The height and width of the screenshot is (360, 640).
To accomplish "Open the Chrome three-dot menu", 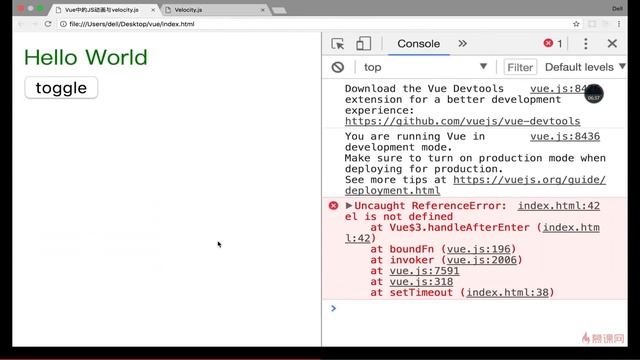I will [619, 24].
